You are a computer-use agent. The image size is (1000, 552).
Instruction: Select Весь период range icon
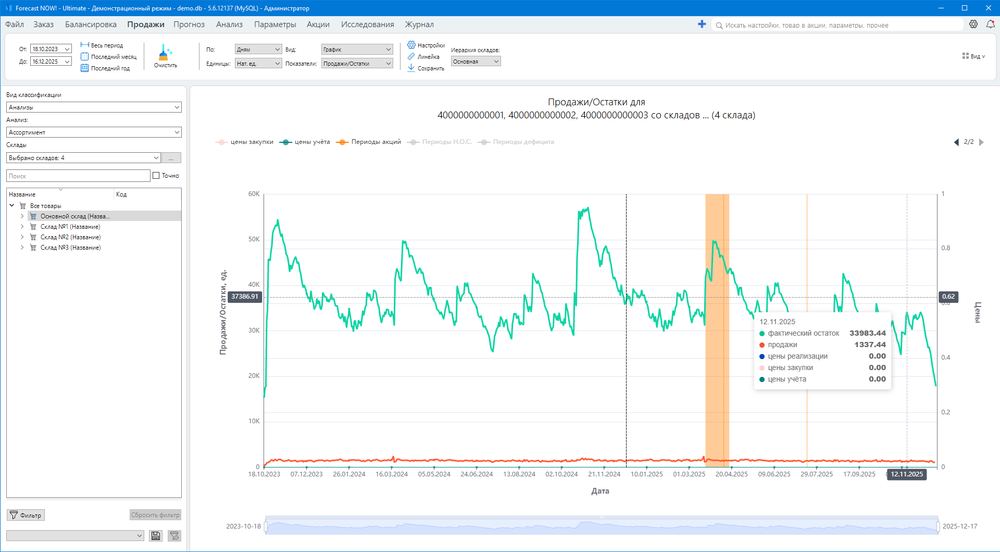pyautogui.click(x=84, y=46)
